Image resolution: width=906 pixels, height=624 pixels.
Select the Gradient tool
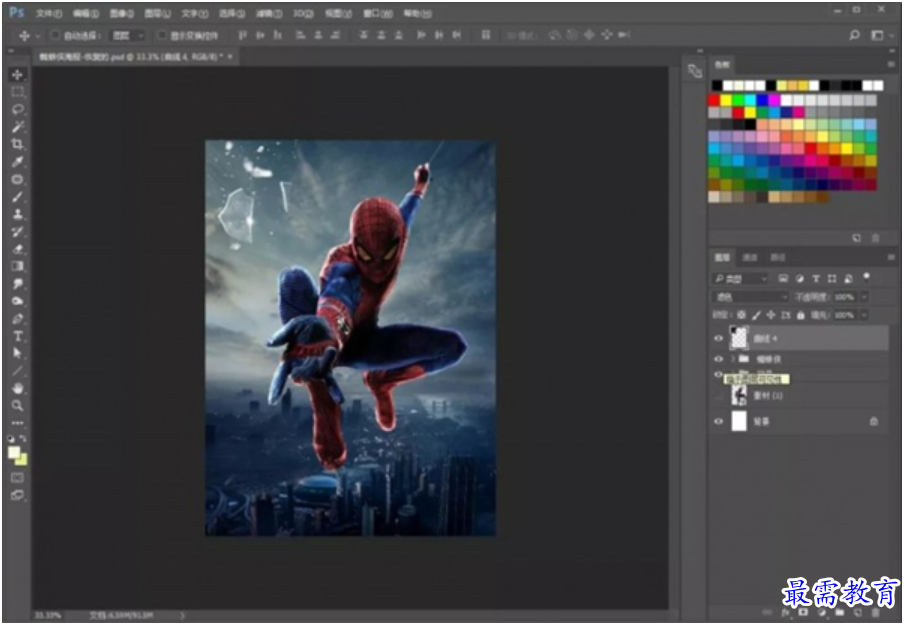click(x=17, y=266)
